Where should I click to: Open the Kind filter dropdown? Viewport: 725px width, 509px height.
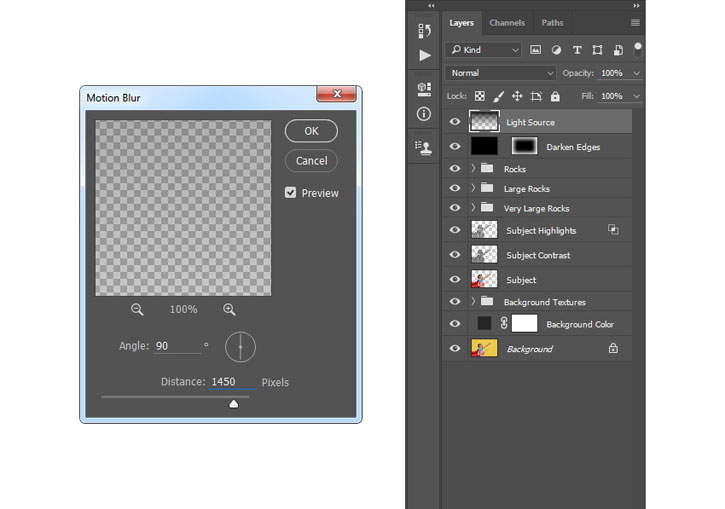484,50
